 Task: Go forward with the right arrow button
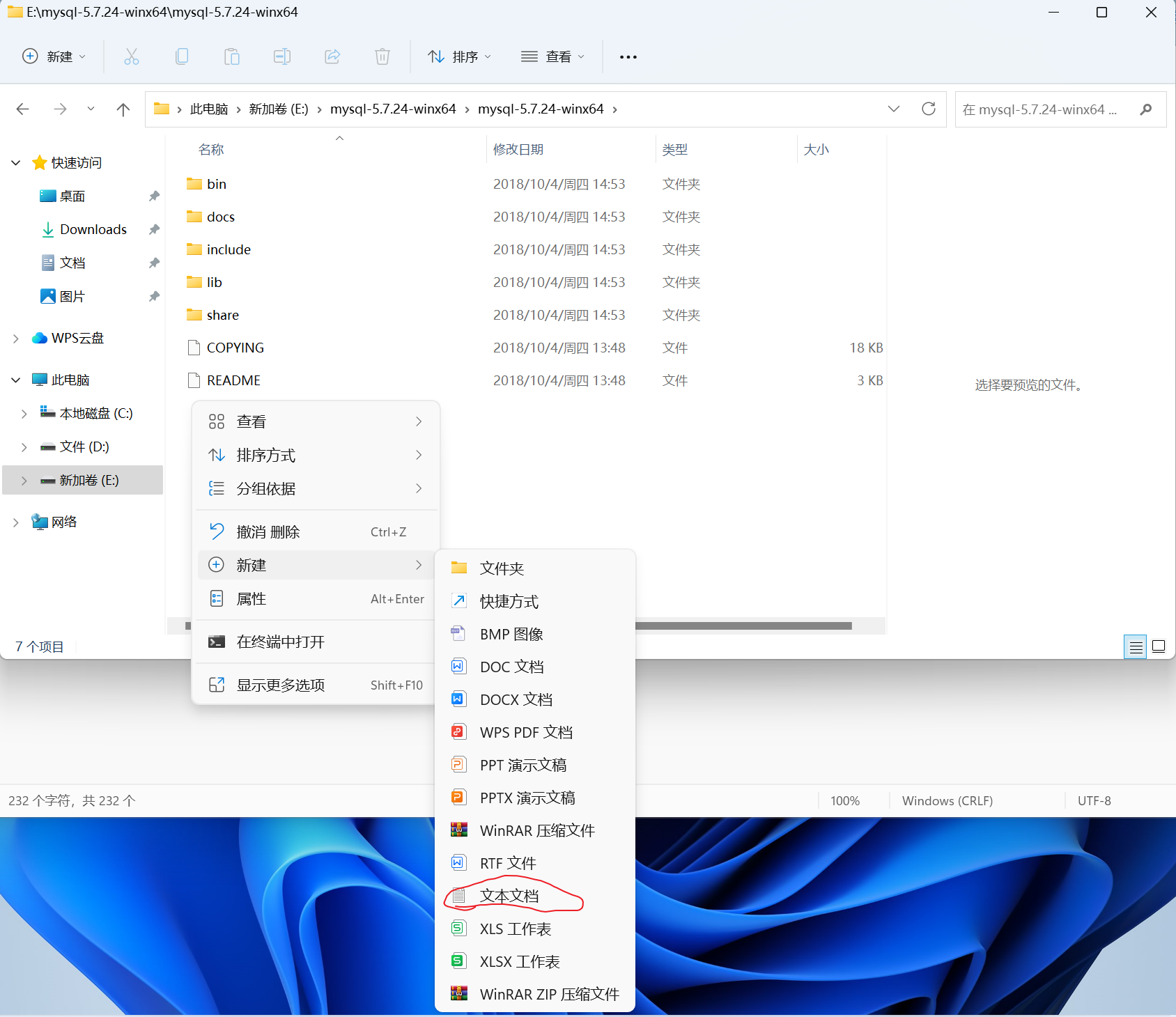(61, 109)
